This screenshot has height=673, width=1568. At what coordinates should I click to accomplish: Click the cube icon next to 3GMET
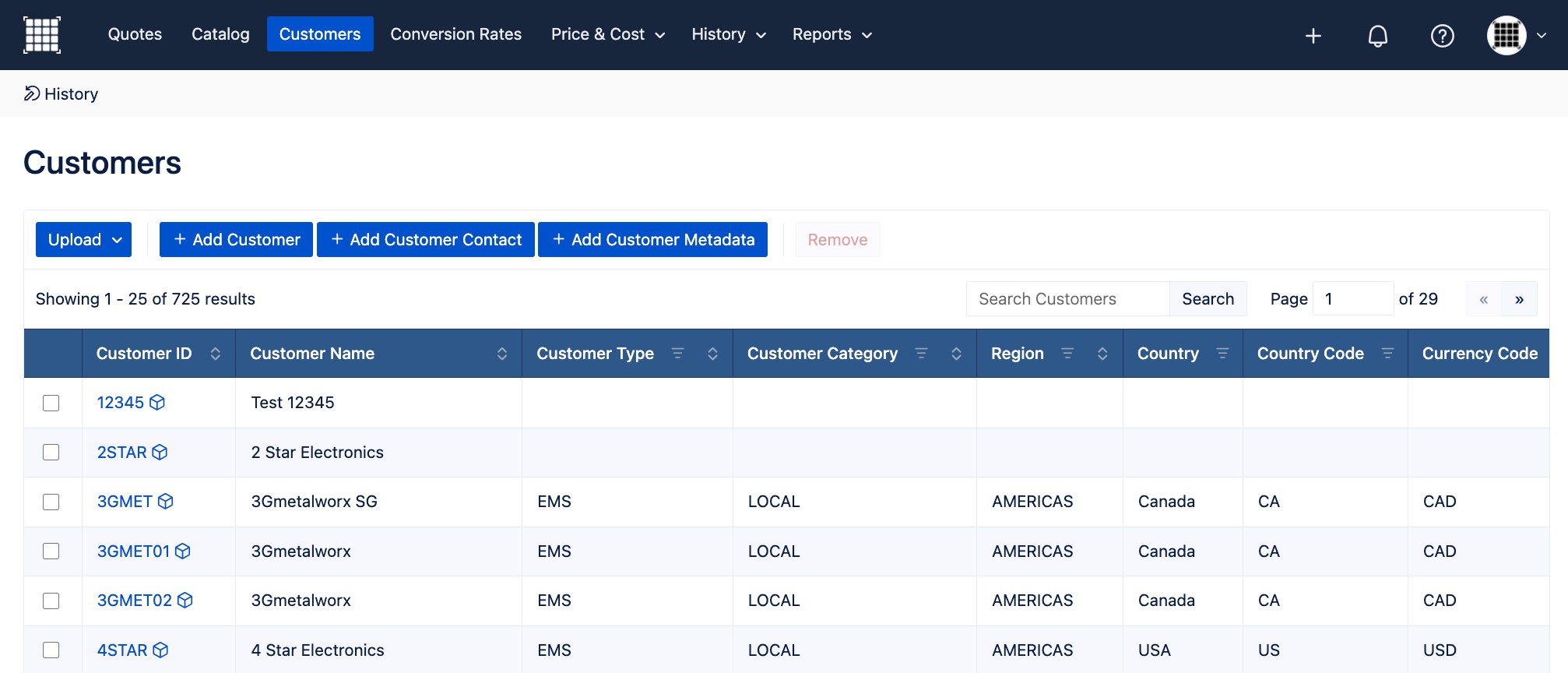tap(165, 502)
